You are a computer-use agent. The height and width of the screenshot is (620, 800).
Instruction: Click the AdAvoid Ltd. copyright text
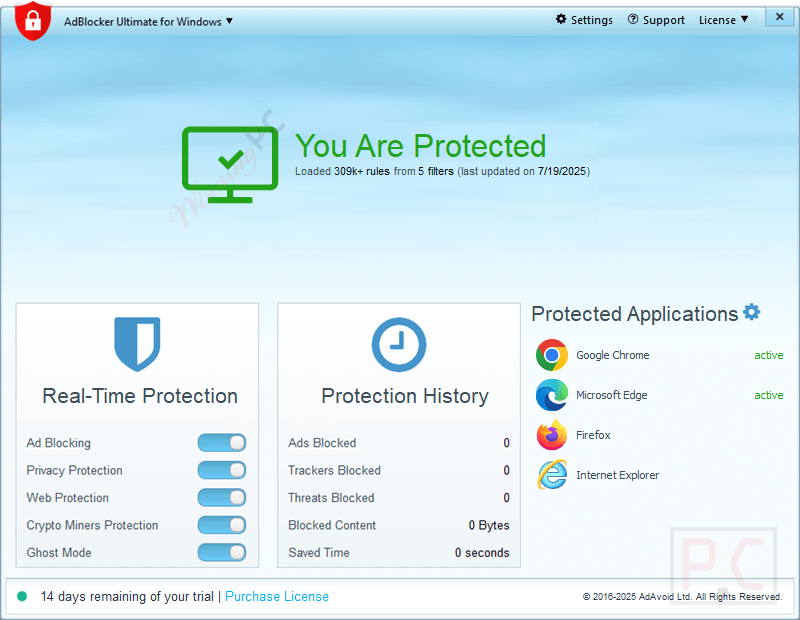point(682,597)
